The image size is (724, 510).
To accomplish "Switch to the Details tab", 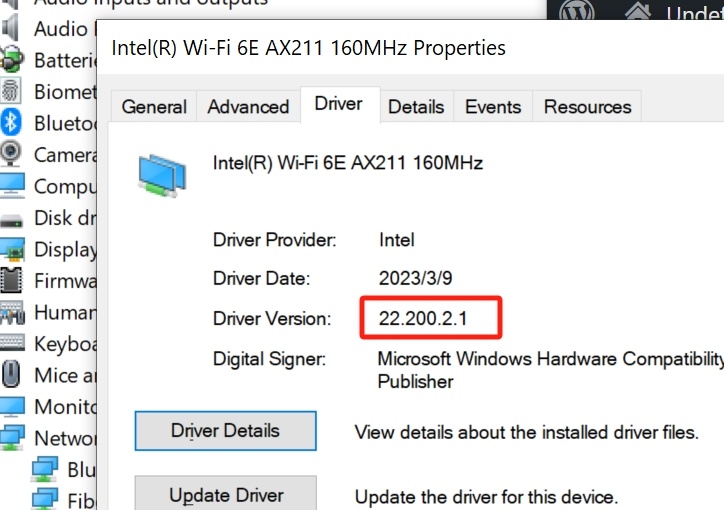I will pos(416,107).
